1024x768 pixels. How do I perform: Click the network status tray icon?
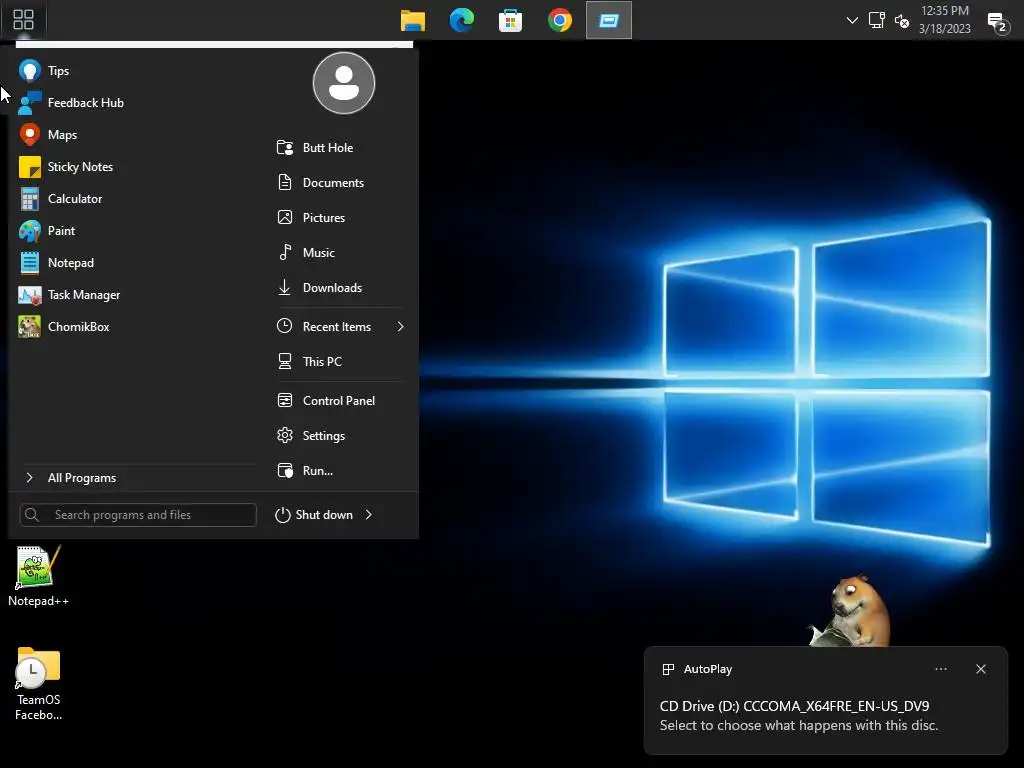pyautogui.click(x=876, y=20)
